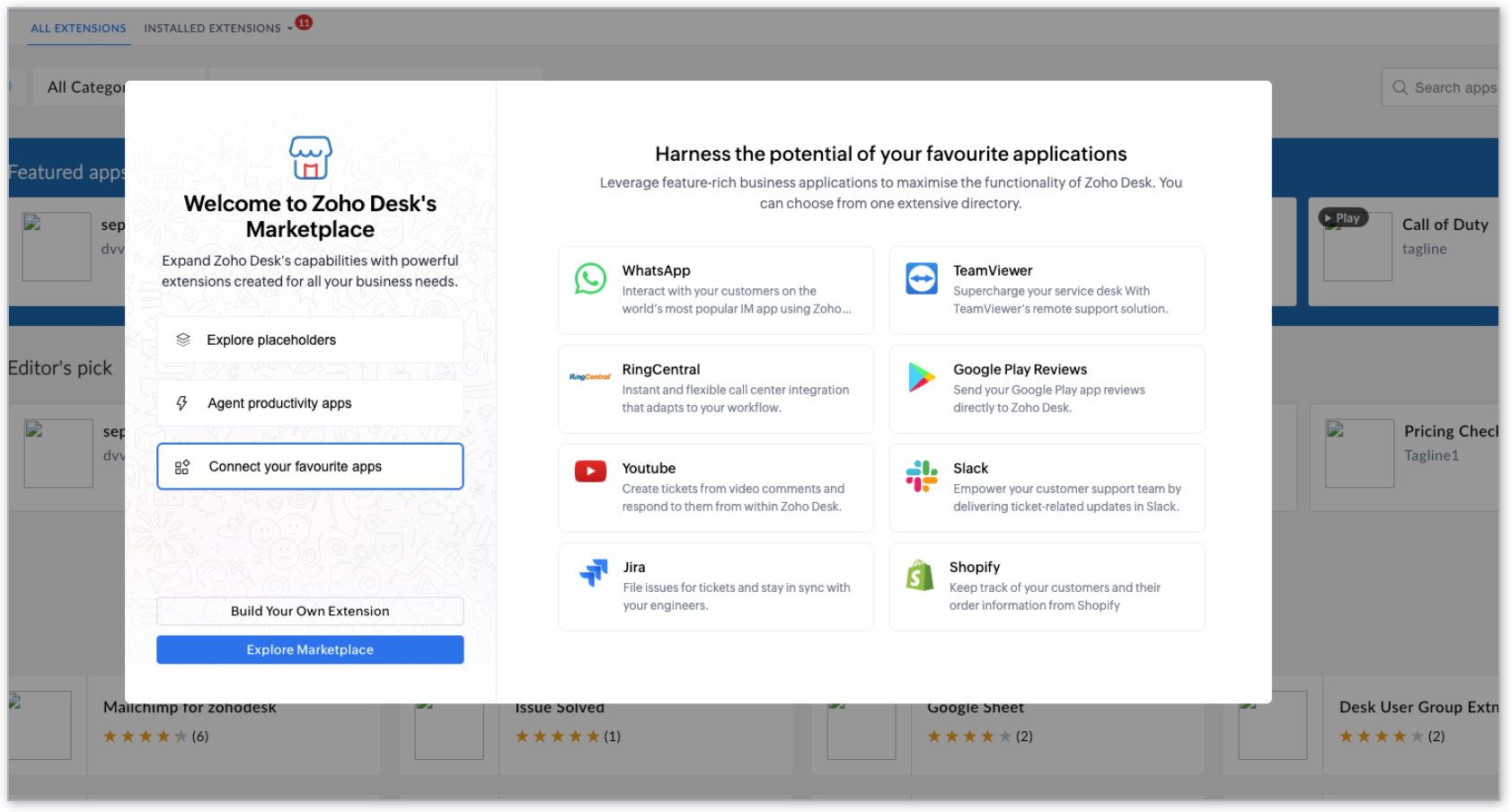Click the Issue Solved star rating
The width and height of the screenshot is (1511, 812).
coord(557,737)
